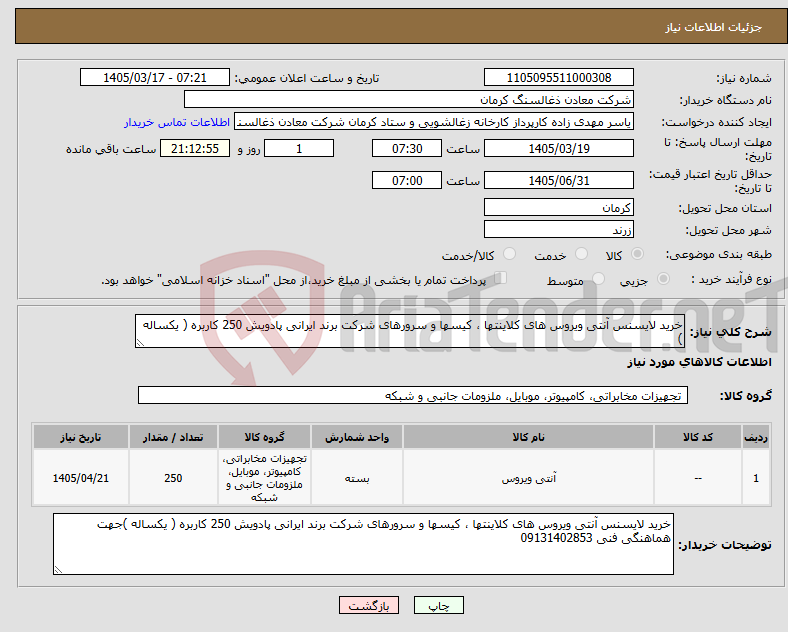Click the table's گروه کالا column header
This screenshot has height=632, width=788.
point(264,437)
